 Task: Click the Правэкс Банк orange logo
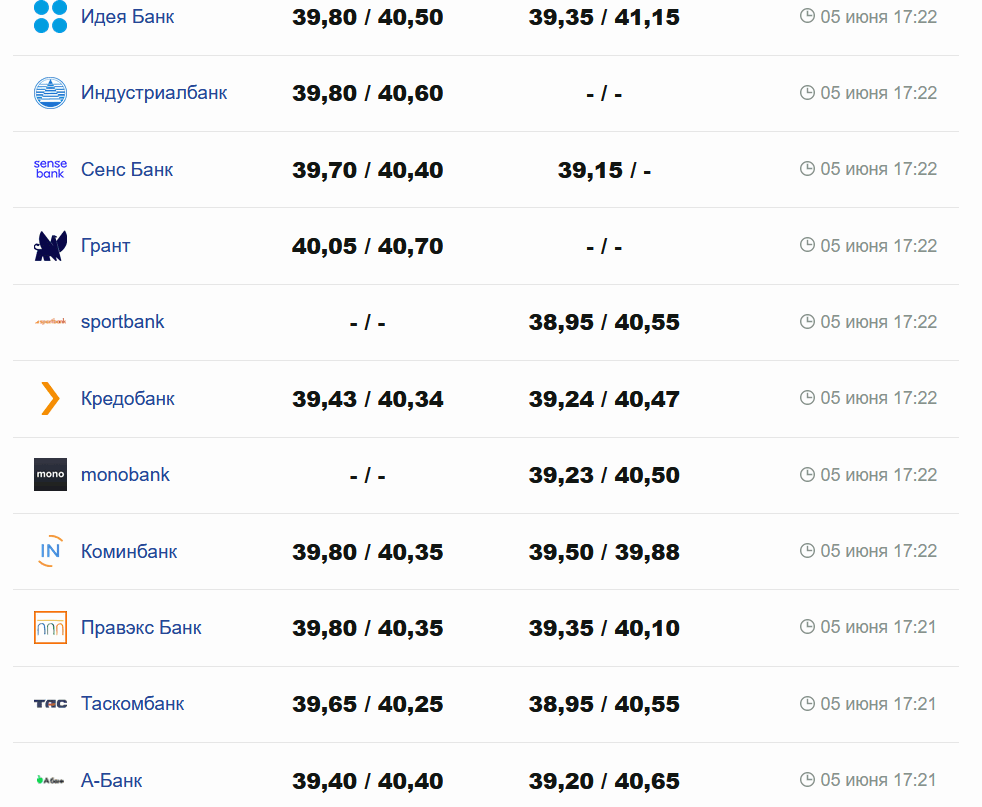50,627
